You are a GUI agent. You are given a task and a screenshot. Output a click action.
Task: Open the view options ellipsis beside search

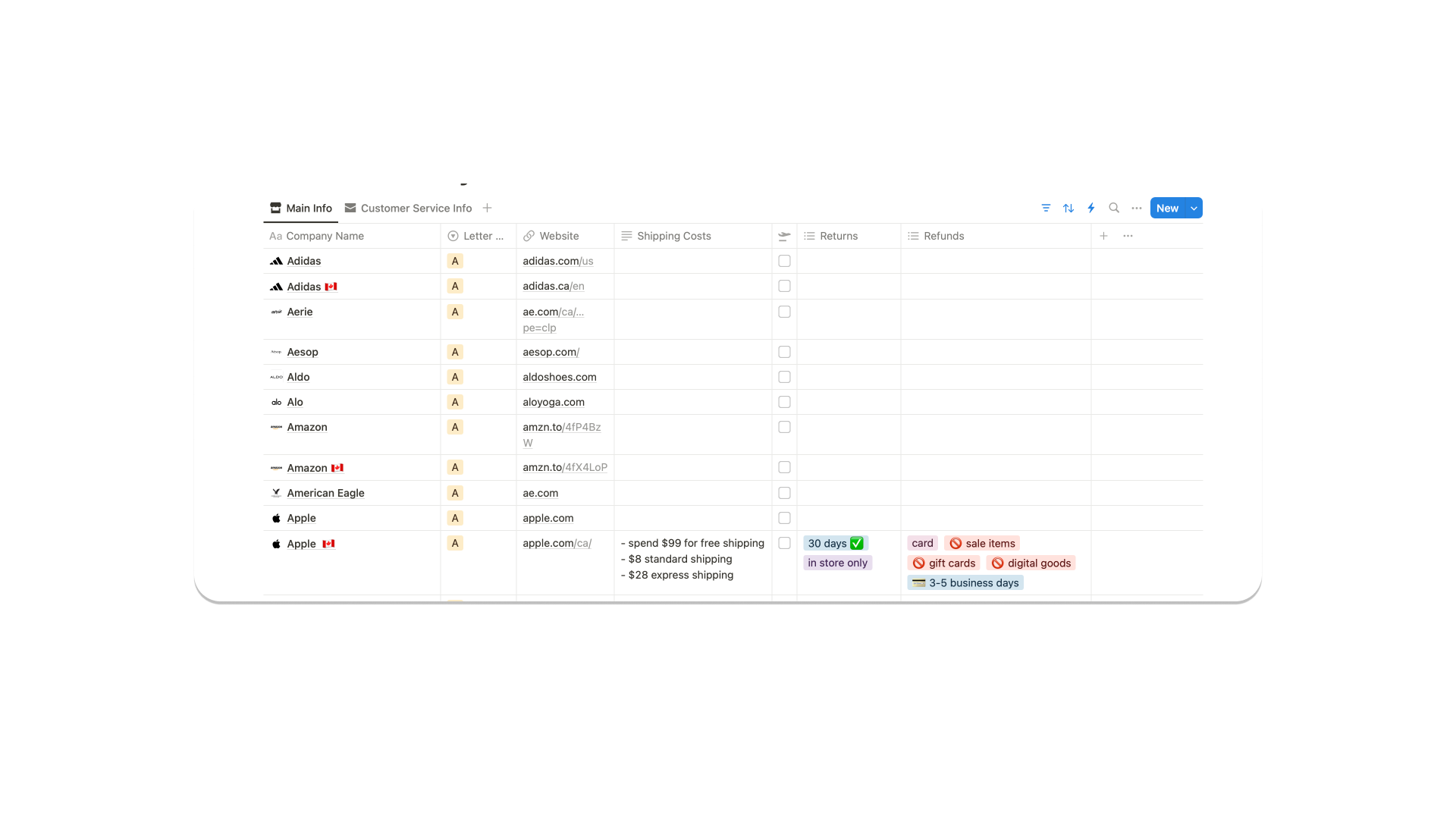(1137, 208)
